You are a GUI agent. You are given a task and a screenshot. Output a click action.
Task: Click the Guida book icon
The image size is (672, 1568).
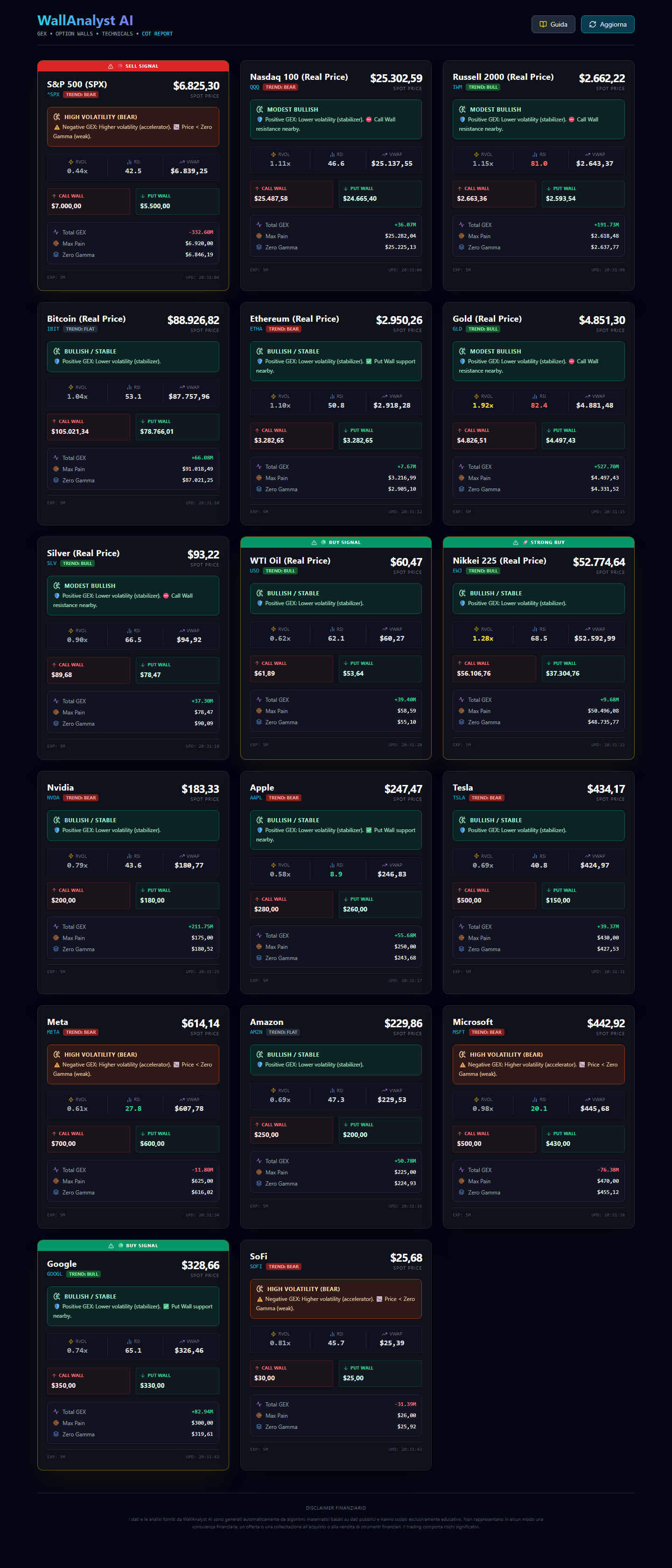point(543,24)
